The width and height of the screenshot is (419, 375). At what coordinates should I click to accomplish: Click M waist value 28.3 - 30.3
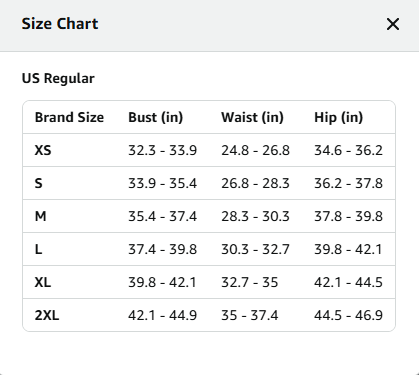point(255,216)
